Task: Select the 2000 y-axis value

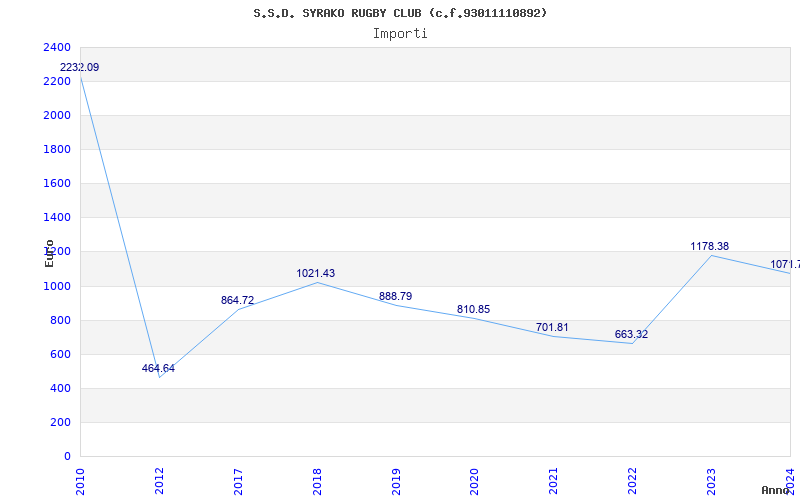Action: [57, 115]
